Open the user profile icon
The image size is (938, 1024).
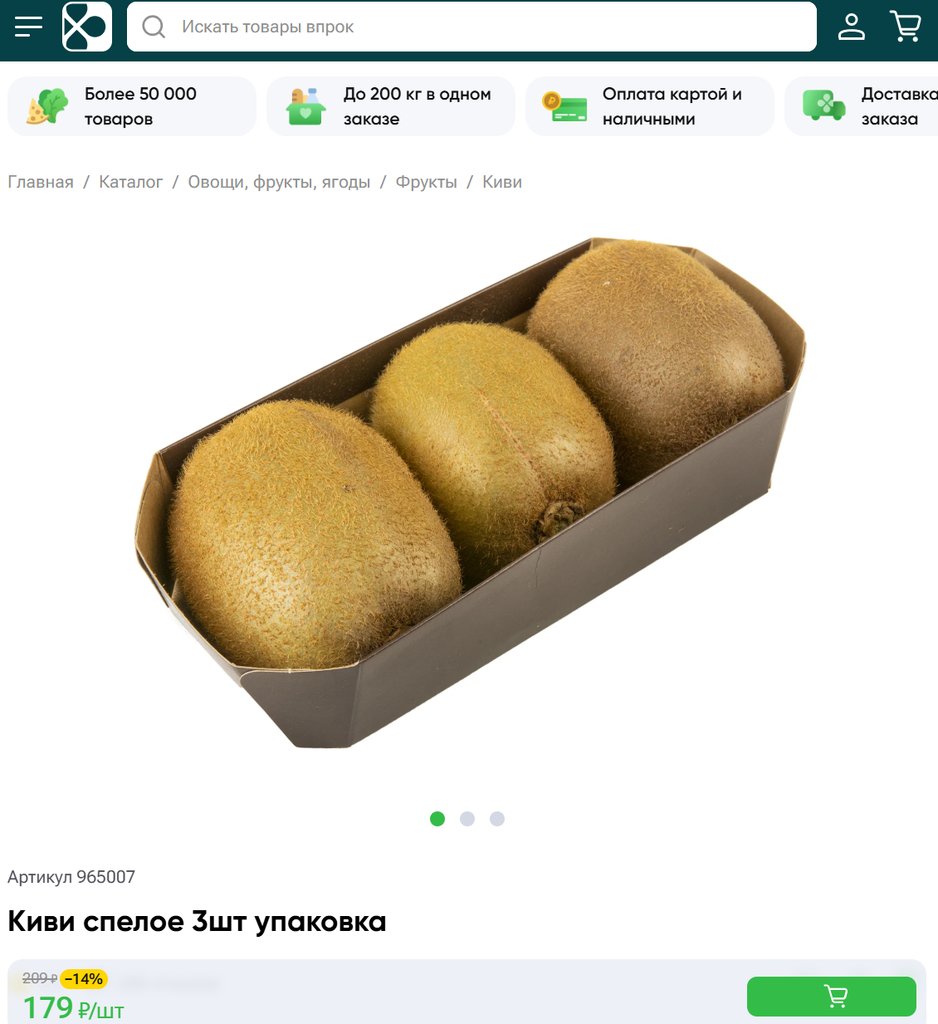(x=851, y=27)
